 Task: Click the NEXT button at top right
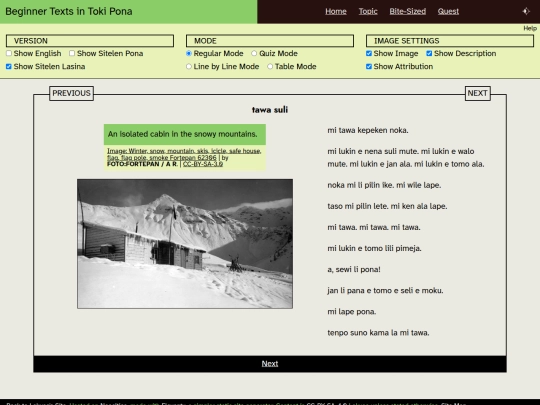click(478, 93)
